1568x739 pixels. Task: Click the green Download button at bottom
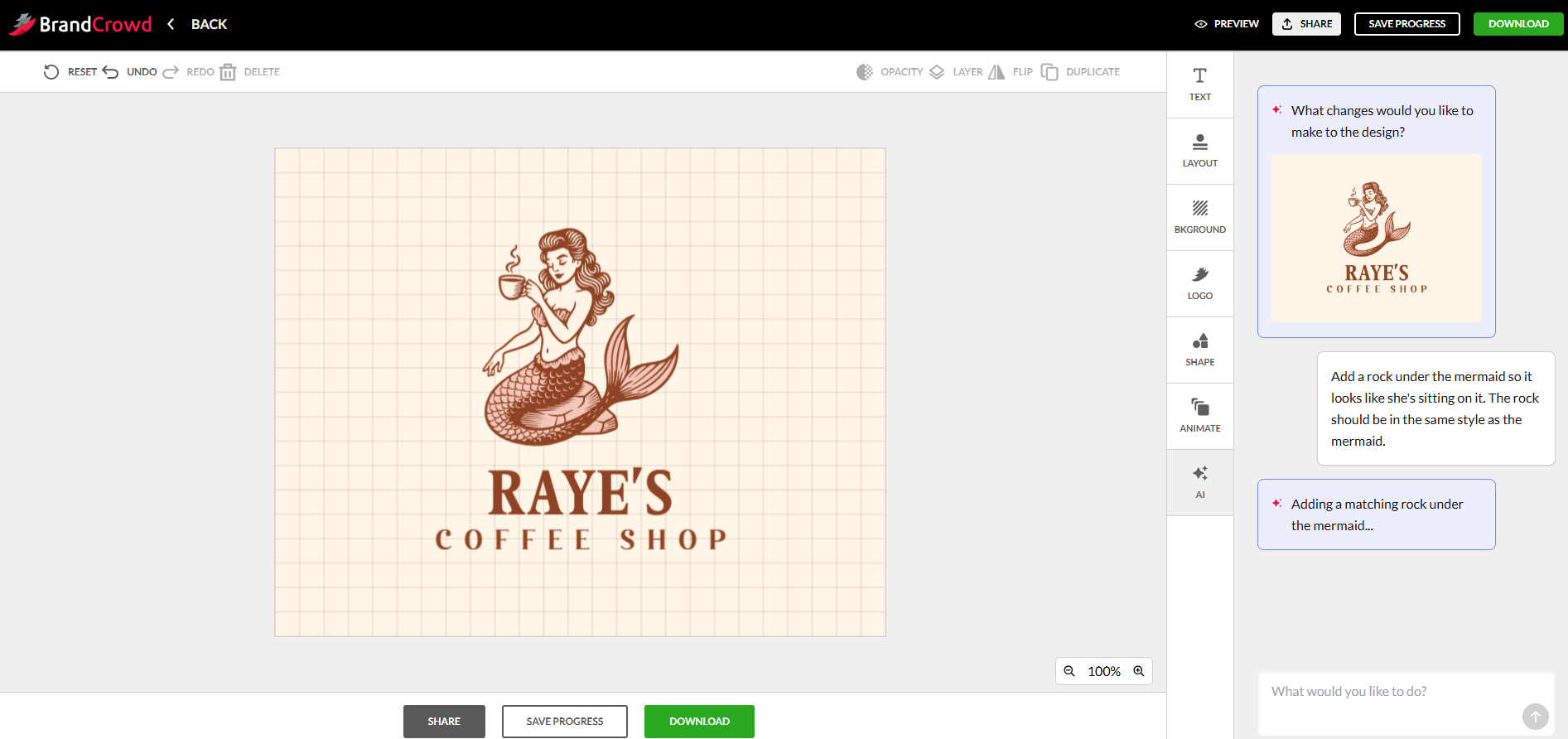point(699,721)
